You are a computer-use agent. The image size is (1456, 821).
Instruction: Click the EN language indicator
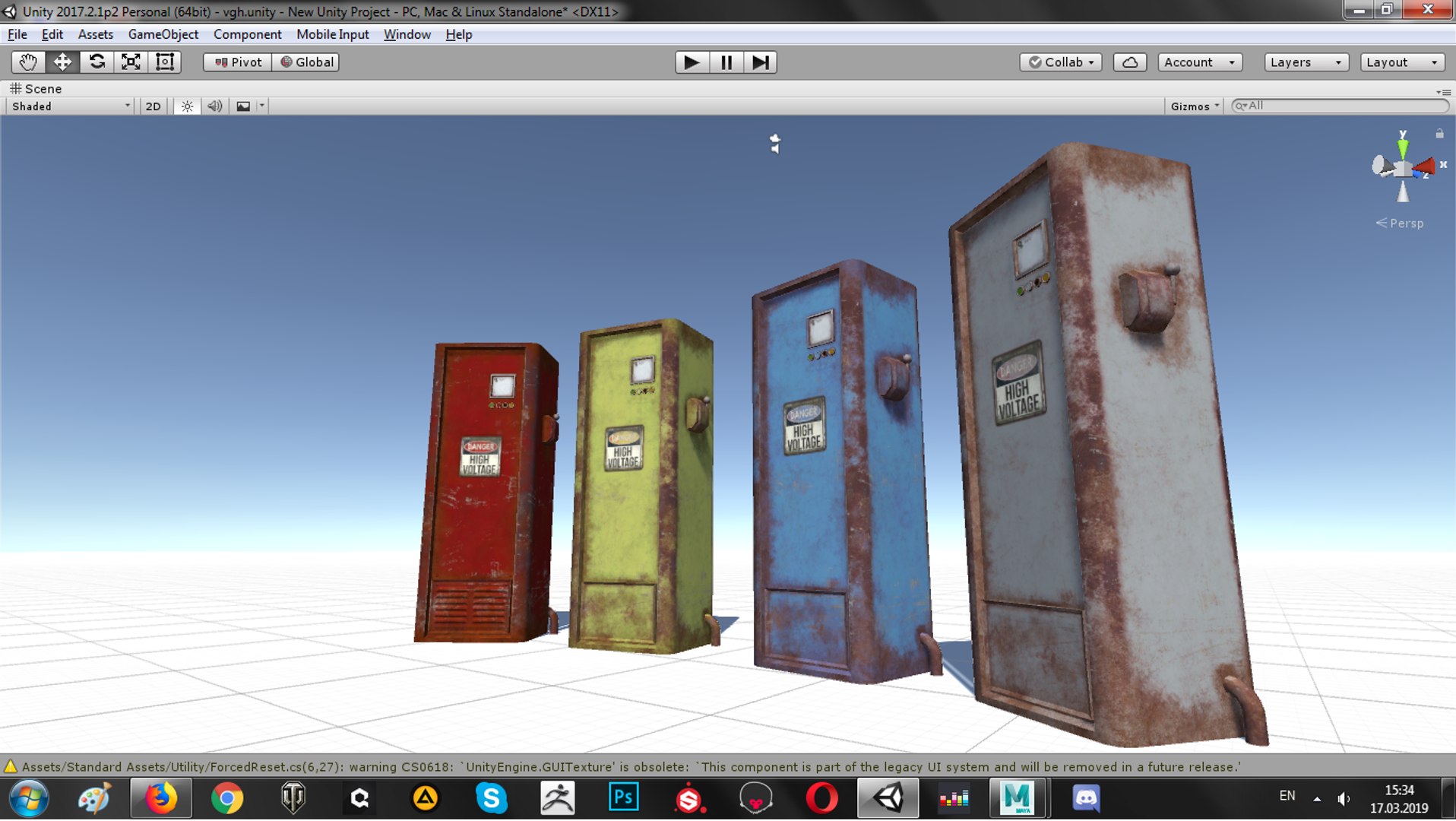coord(1287,796)
